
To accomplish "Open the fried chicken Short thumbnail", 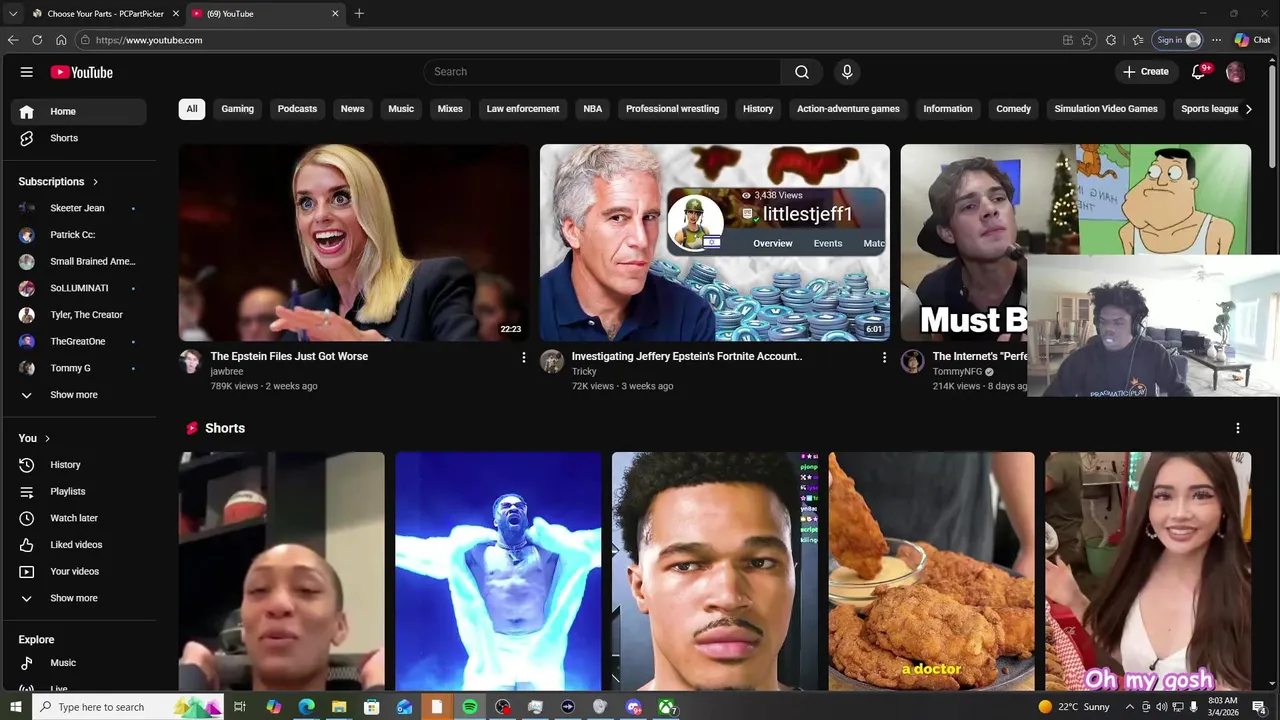I will [932, 571].
